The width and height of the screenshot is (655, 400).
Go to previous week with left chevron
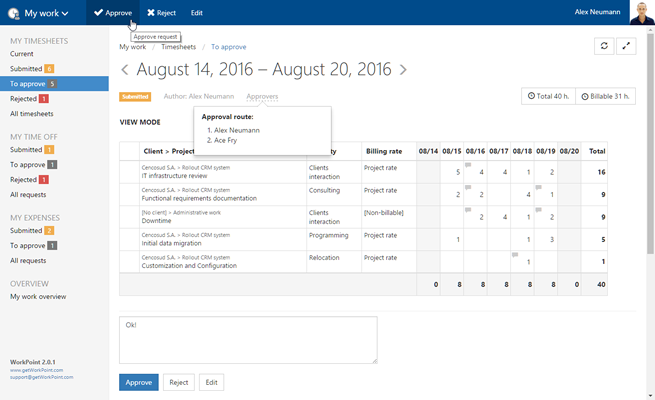point(125,70)
